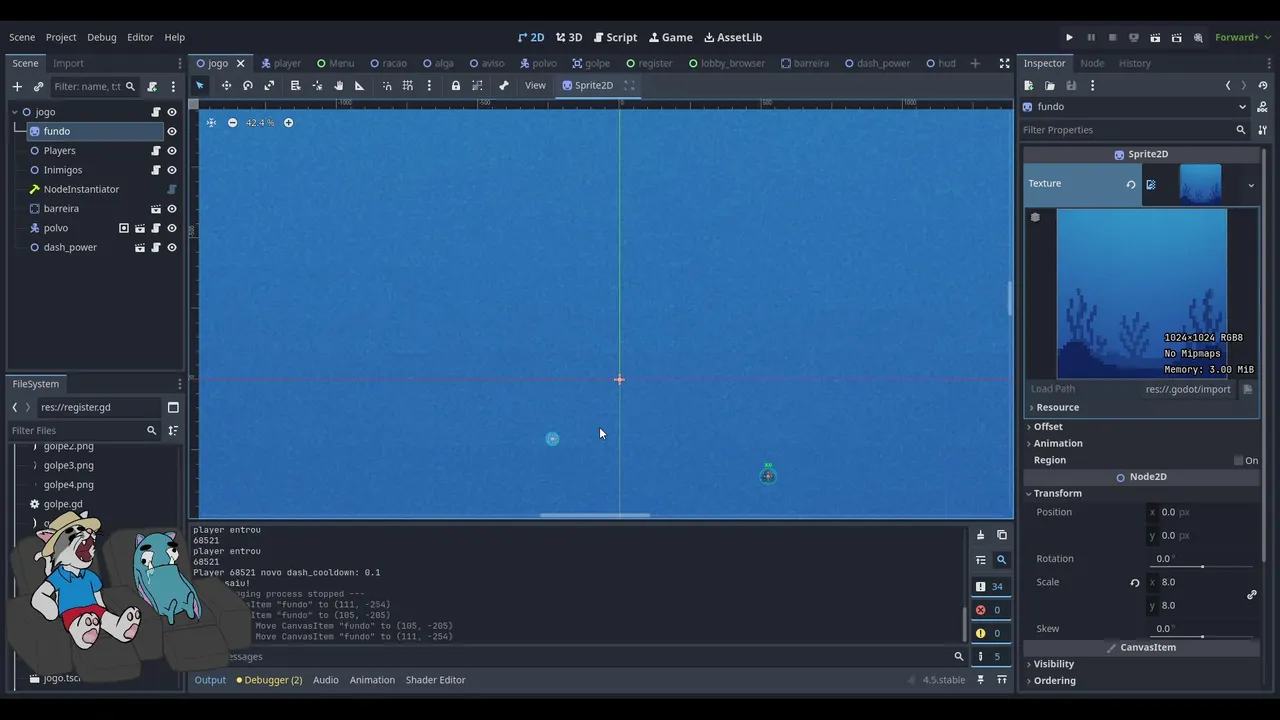Adjust the Rotation slider
The image size is (1280, 720).
pos(1202,567)
